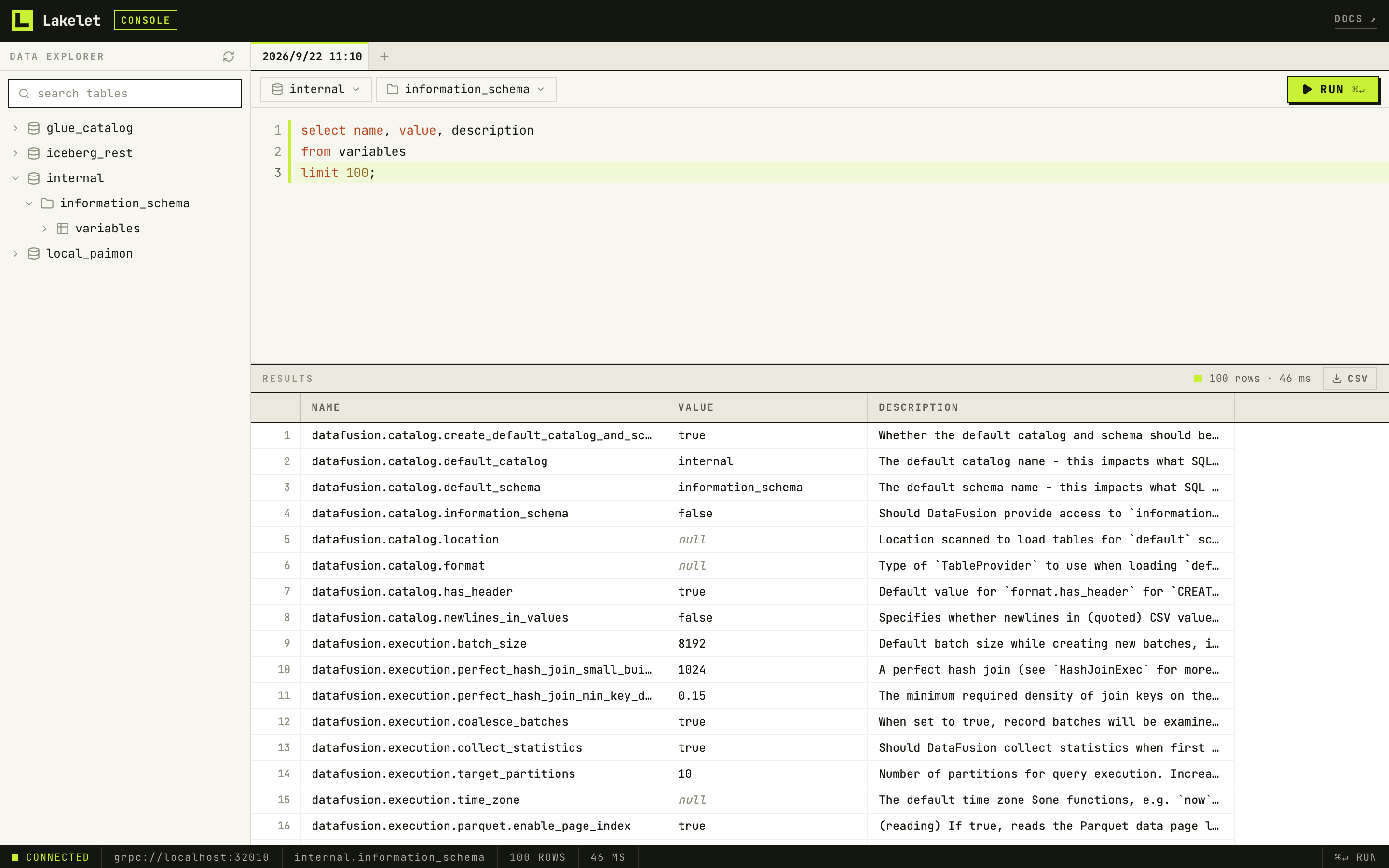This screenshot has height=868, width=1389.
Task: Click internal.information_schema in status bar
Action: point(389,857)
